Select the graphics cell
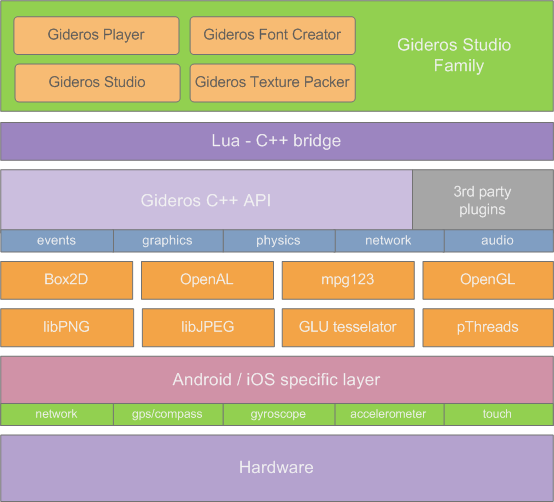The width and height of the screenshot is (554, 502). [168, 241]
